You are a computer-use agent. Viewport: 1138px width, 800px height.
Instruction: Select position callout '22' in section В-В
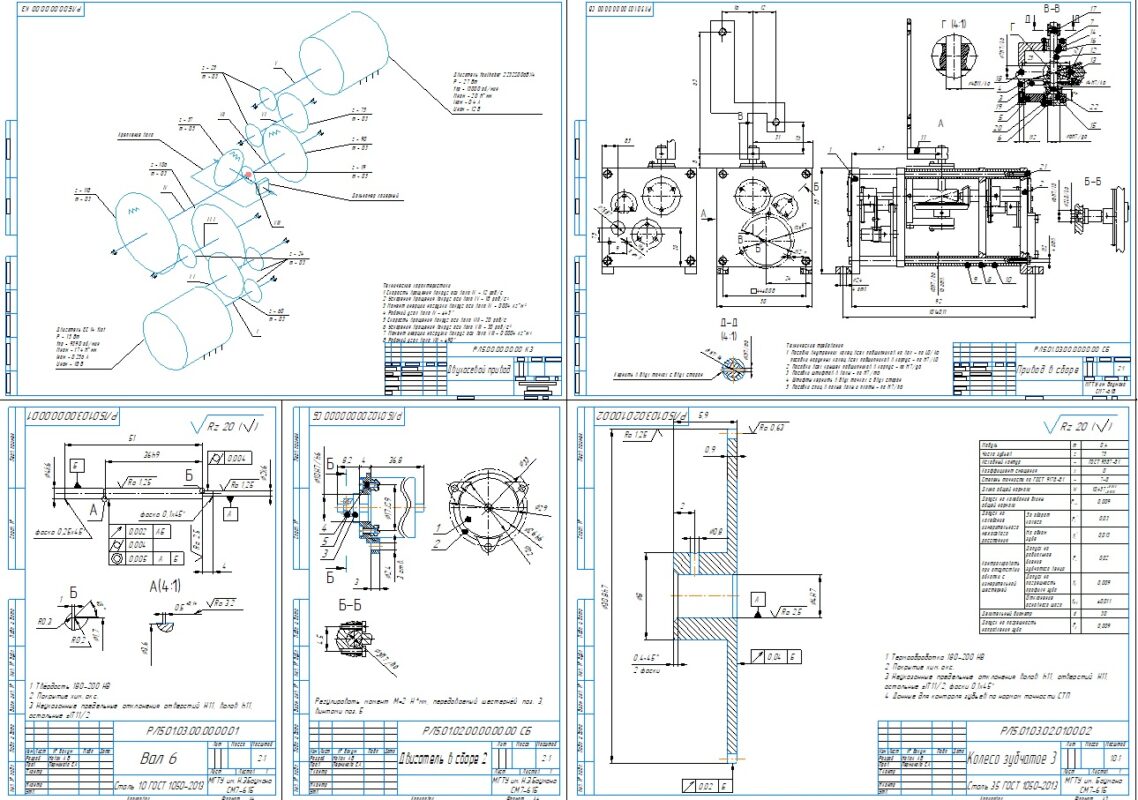(x=1094, y=107)
